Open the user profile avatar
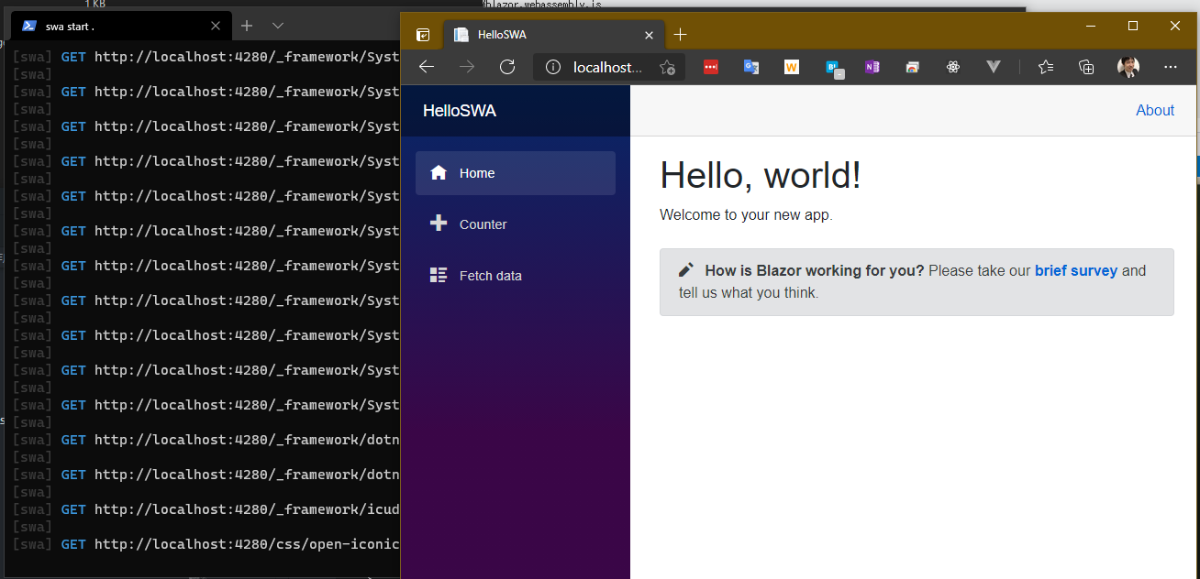This screenshot has height=579, width=1200. pyautogui.click(x=1128, y=67)
